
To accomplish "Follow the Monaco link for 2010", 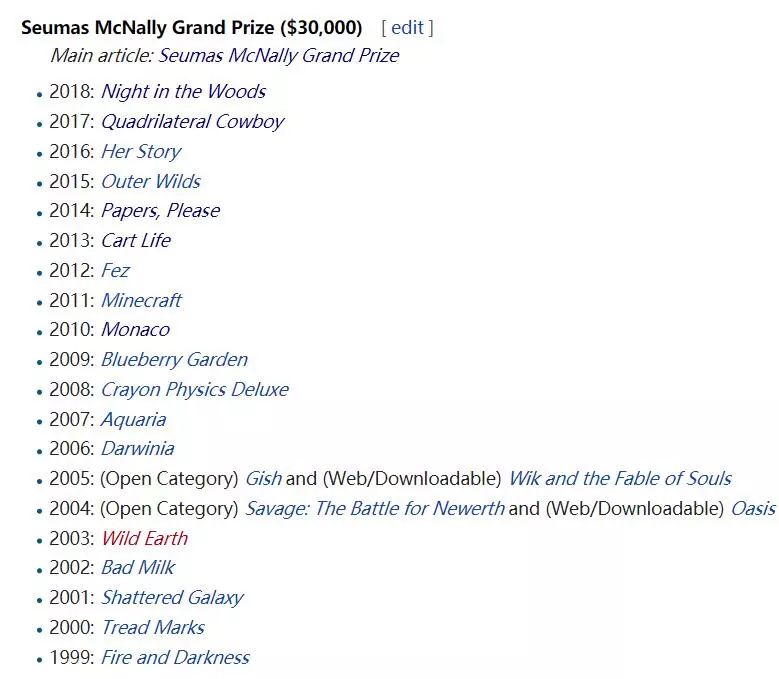I will [x=136, y=330].
